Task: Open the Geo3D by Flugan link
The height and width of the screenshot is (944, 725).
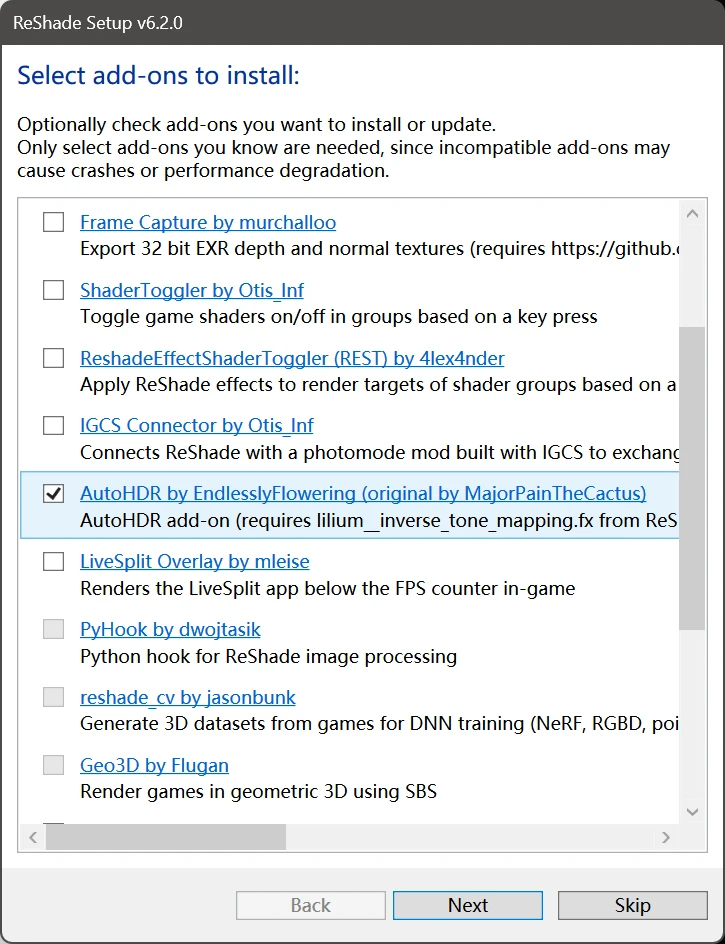Action: coord(154,766)
